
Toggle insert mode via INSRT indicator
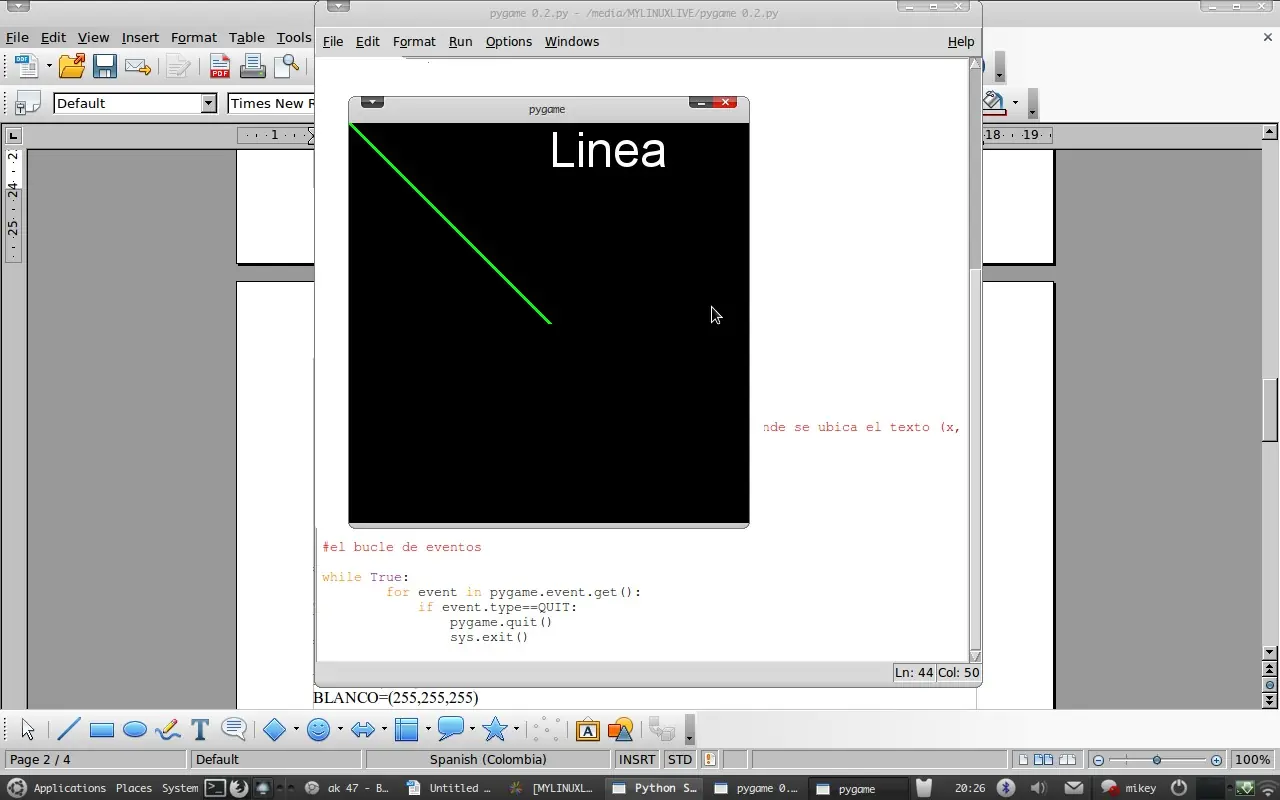(x=636, y=759)
